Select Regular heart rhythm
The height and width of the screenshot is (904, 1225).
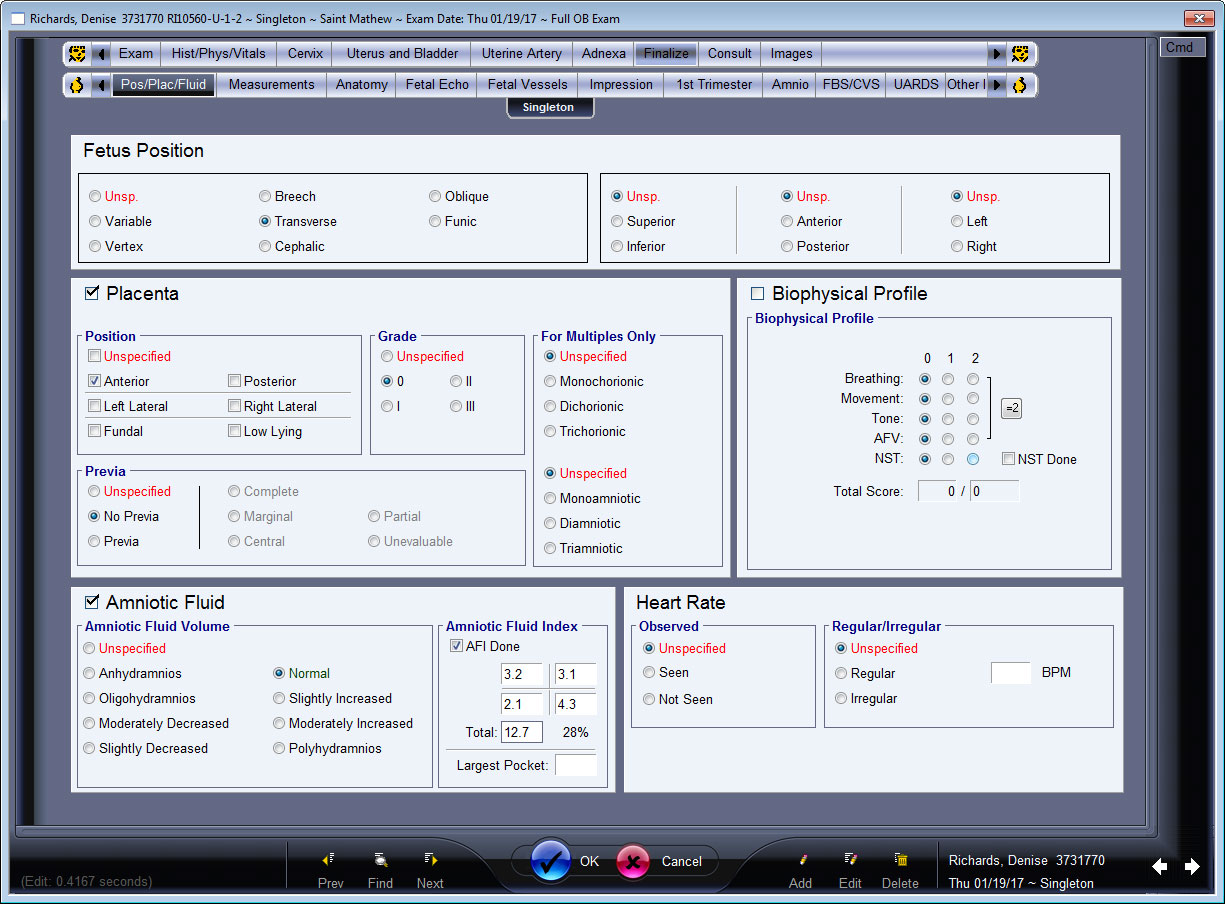coord(841,673)
